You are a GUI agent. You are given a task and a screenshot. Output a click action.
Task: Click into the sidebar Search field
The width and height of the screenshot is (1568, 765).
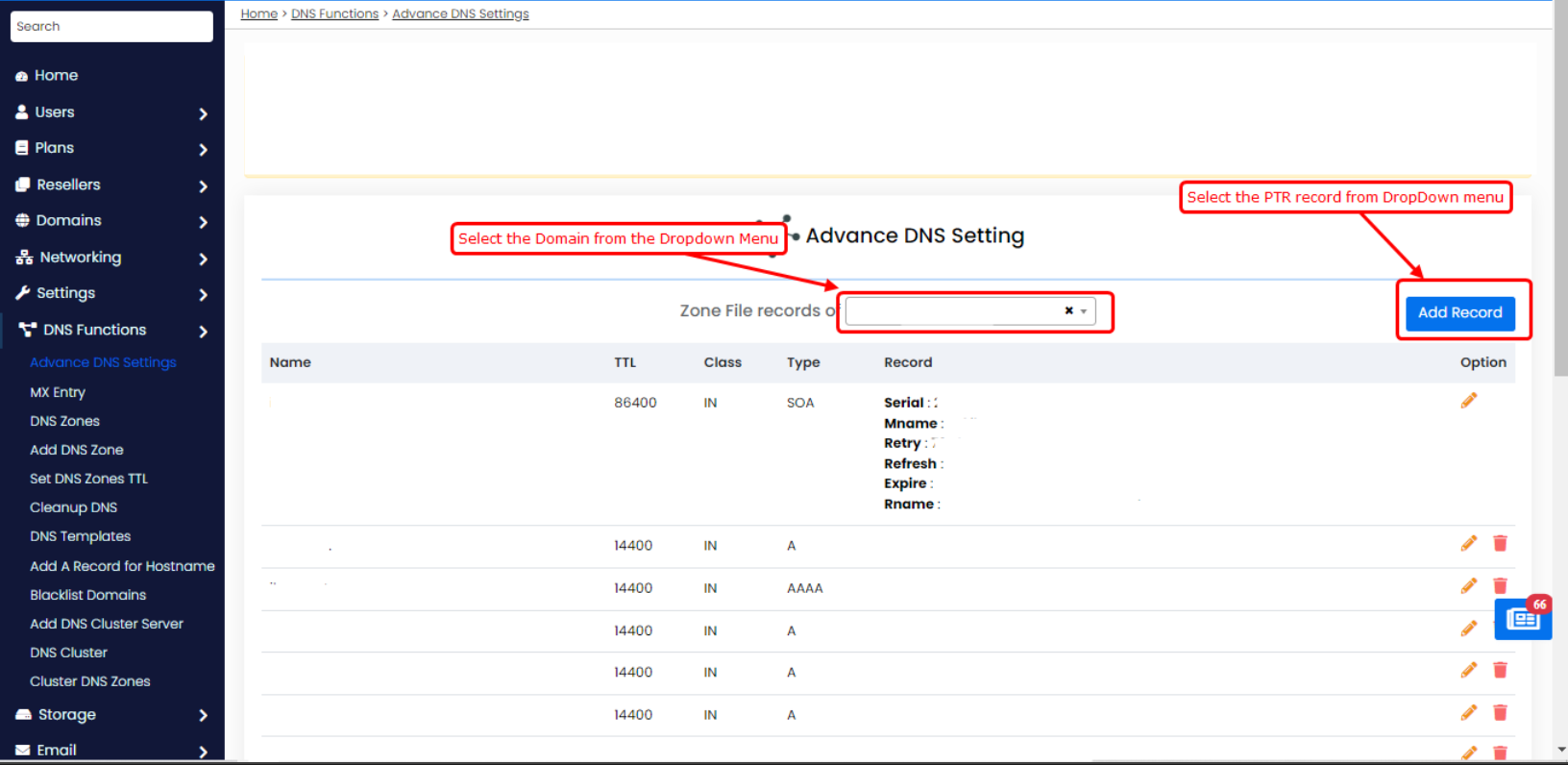(x=111, y=26)
